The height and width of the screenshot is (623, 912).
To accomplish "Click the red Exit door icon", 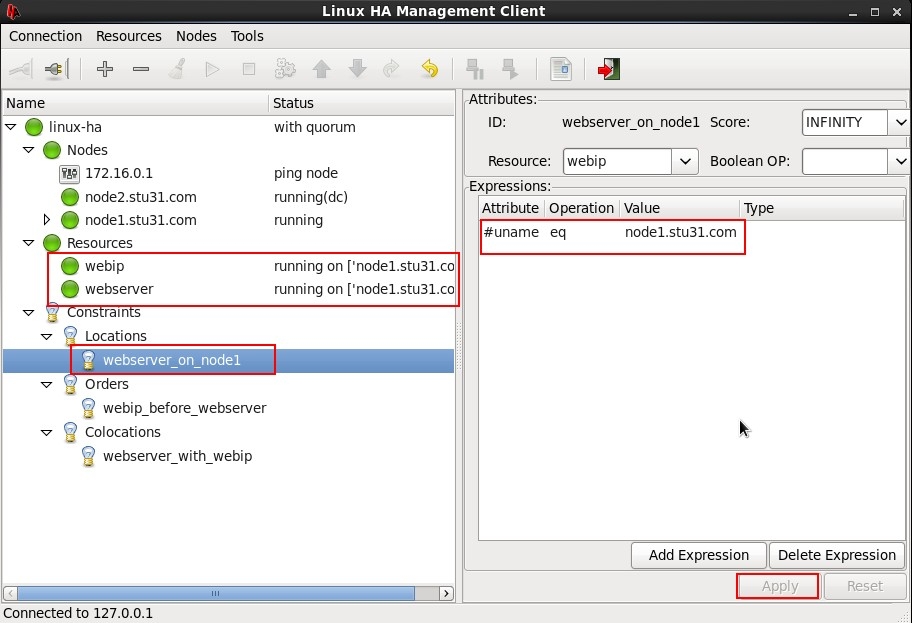I will tap(608, 69).
